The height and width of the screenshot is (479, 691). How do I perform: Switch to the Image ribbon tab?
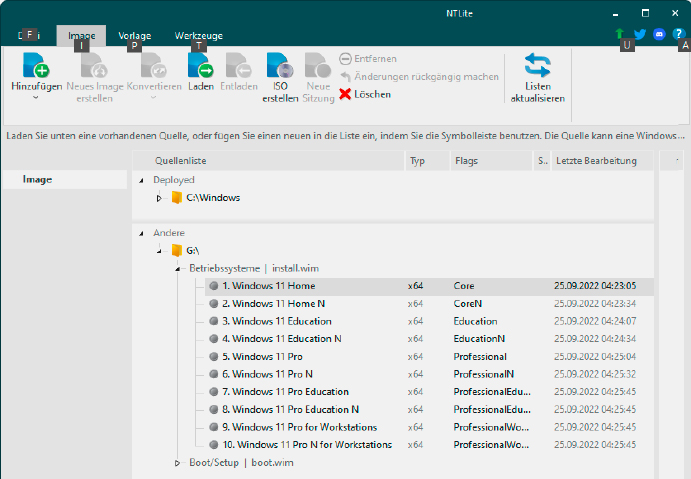coord(82,36)
